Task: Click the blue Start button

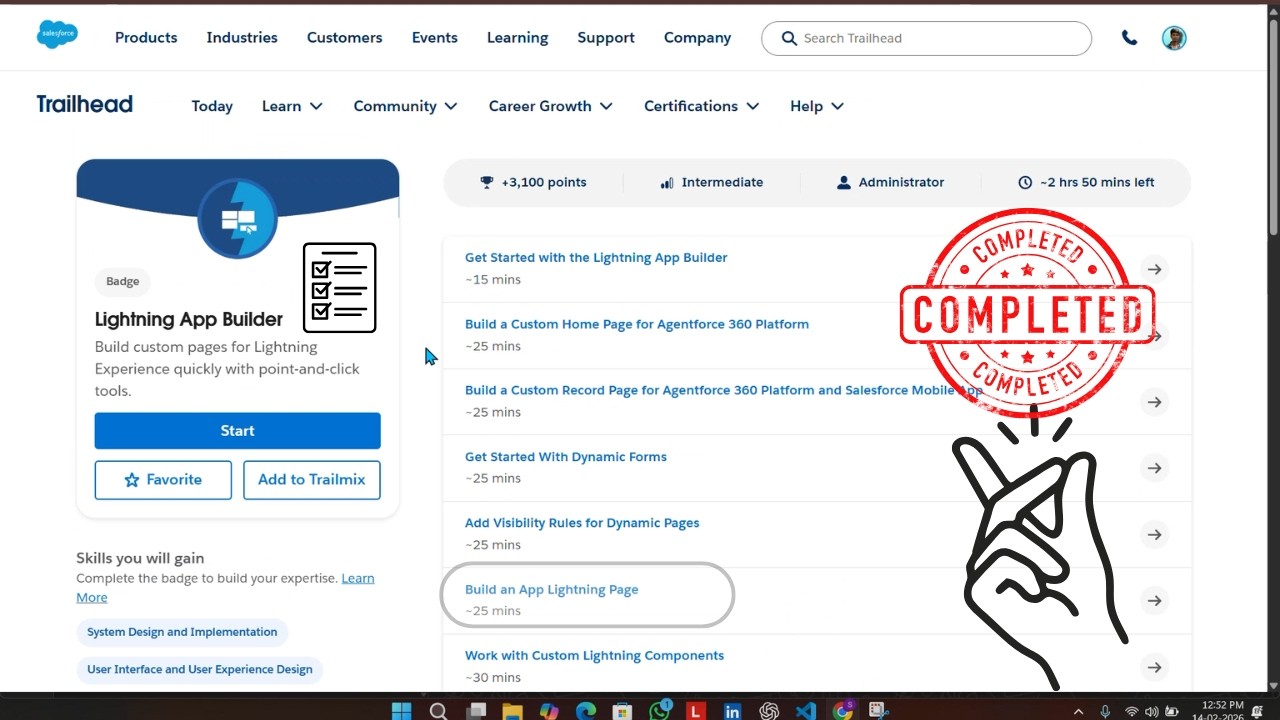Action: point(237,431)
